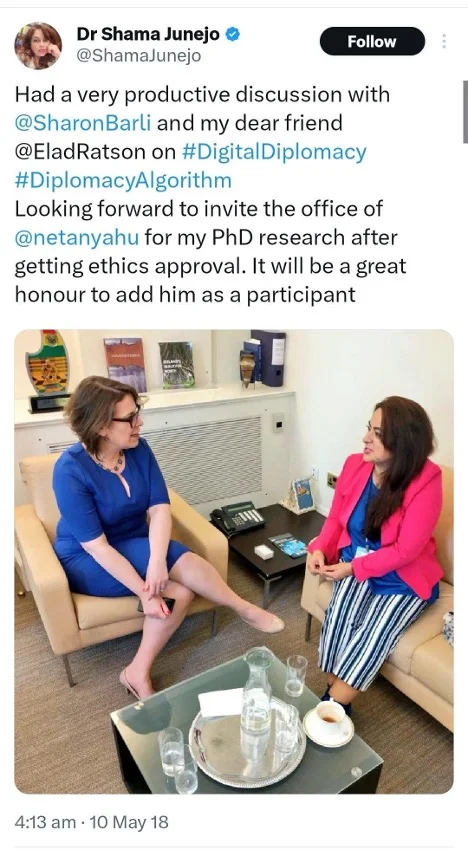Click the blue verified badge icon
468x850 pixels.
click(x=233, y=34)
